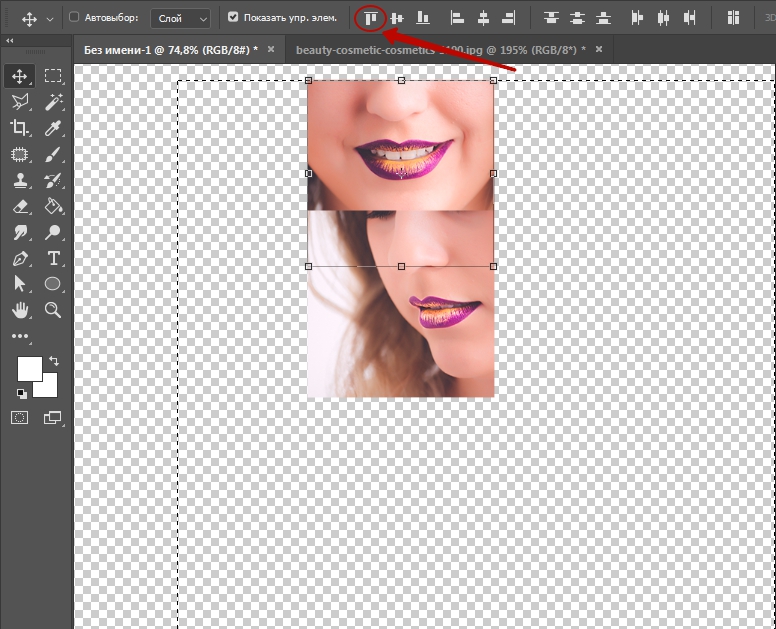Click the middle-left transform handle
Image resolution: width=776 pixels, height=629 pixels.
(308, 173)
